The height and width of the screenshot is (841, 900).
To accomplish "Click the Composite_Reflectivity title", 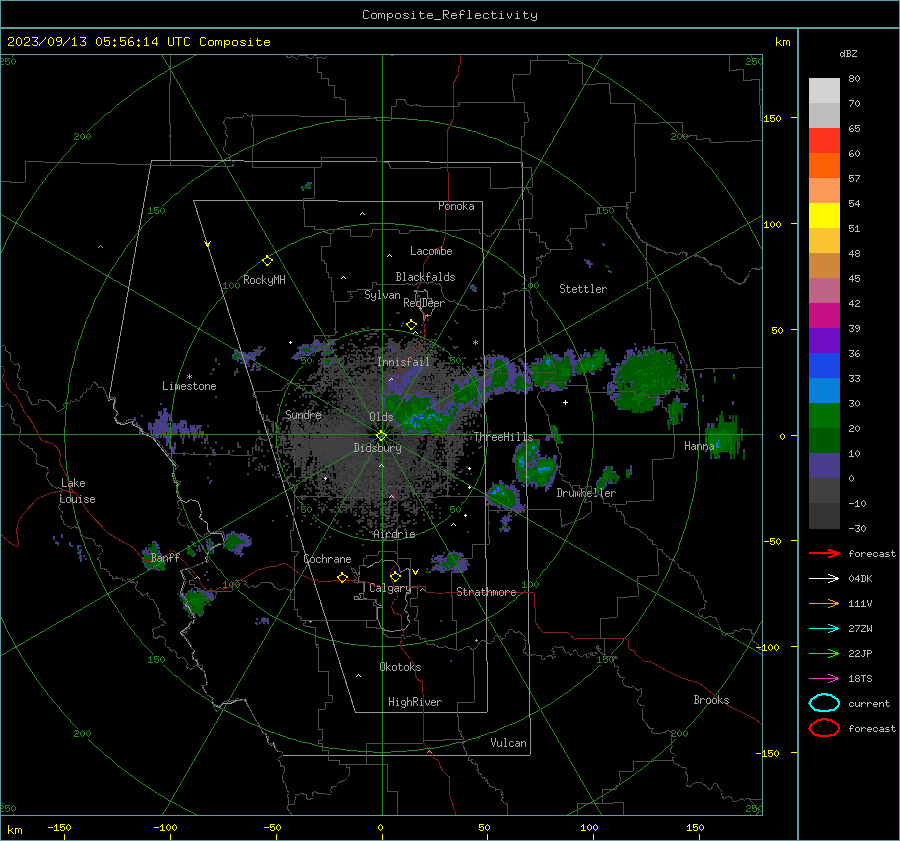I will (x=450, y=15).
